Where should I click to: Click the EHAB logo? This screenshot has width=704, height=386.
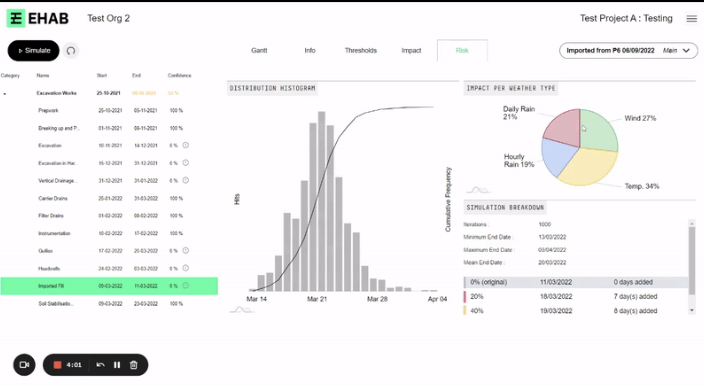(x=38, y=18)
